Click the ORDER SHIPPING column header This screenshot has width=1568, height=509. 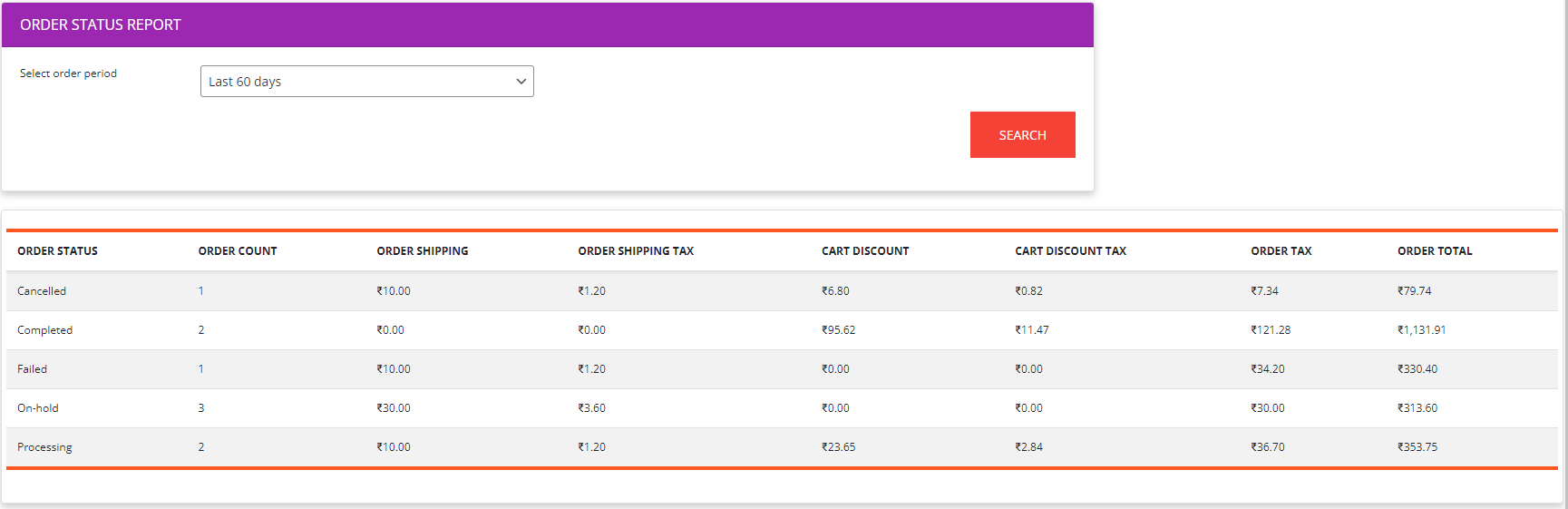(423, 251)
